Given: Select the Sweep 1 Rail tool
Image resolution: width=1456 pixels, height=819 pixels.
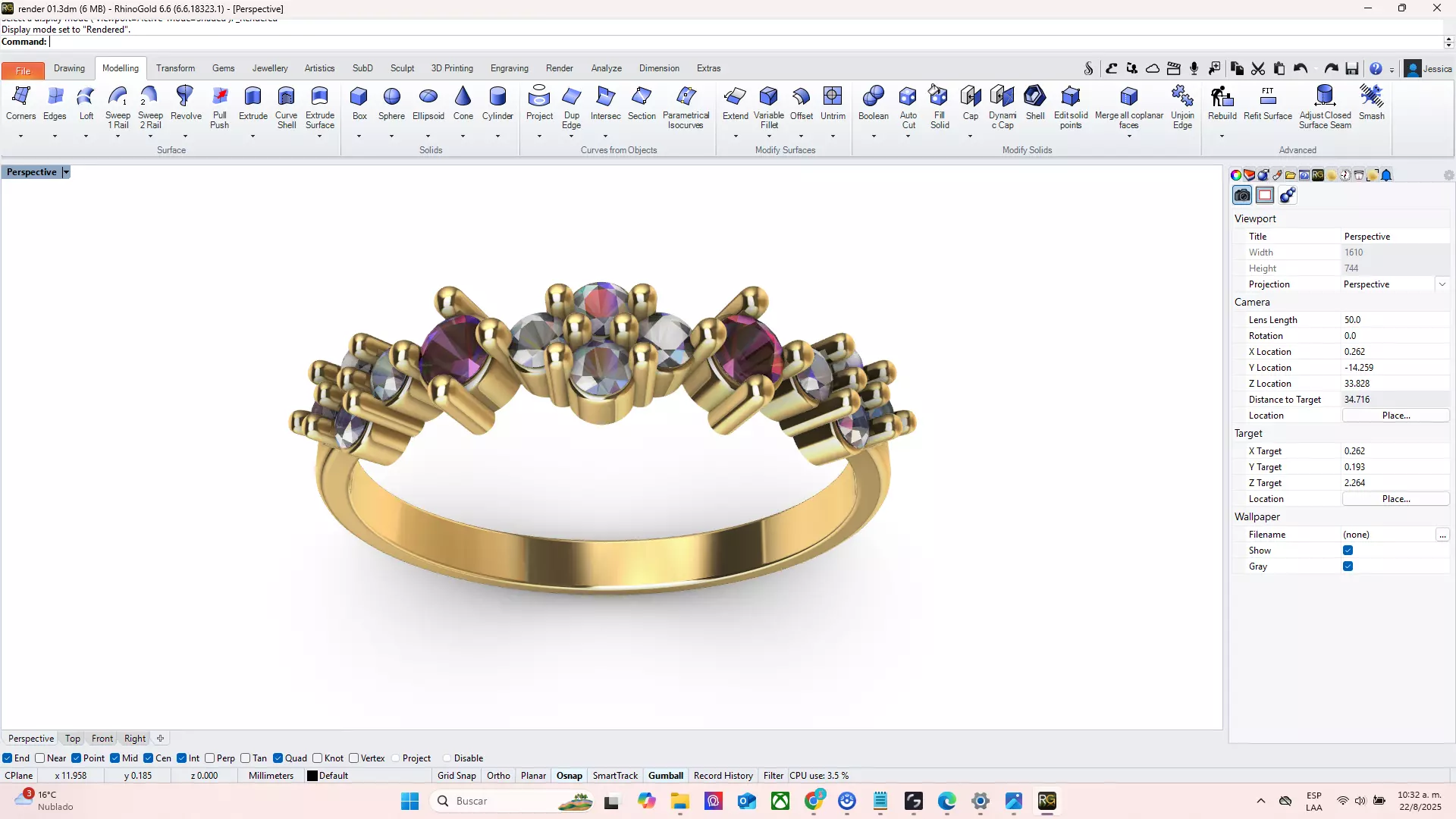Looking at the screenshot, I should click(x=118, y=106).
